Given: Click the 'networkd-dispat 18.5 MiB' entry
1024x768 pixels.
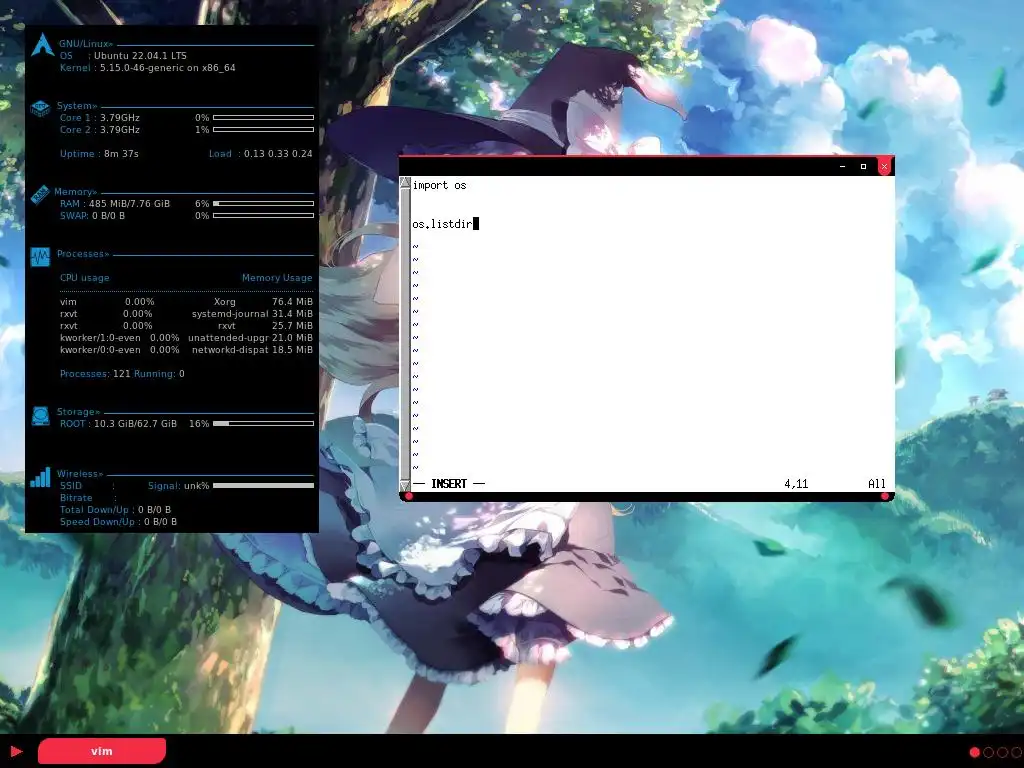Looking at the screenshot, I should click(252, 349).
